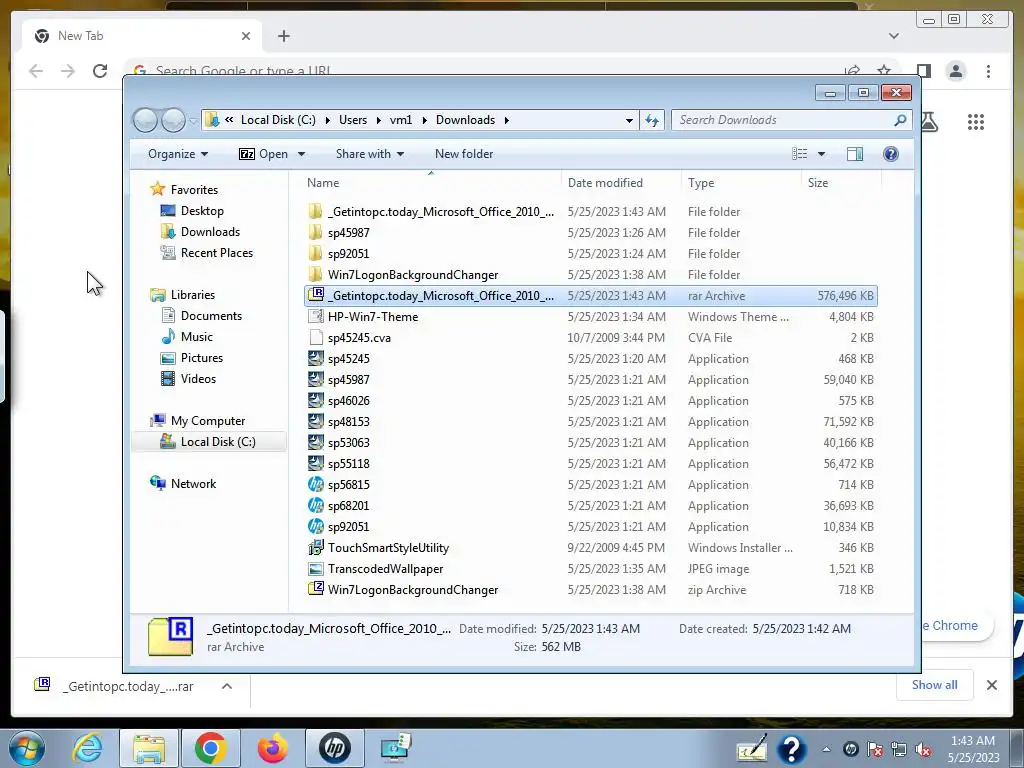Select the Pictures library
The image size is (1024, 768).
201,358
